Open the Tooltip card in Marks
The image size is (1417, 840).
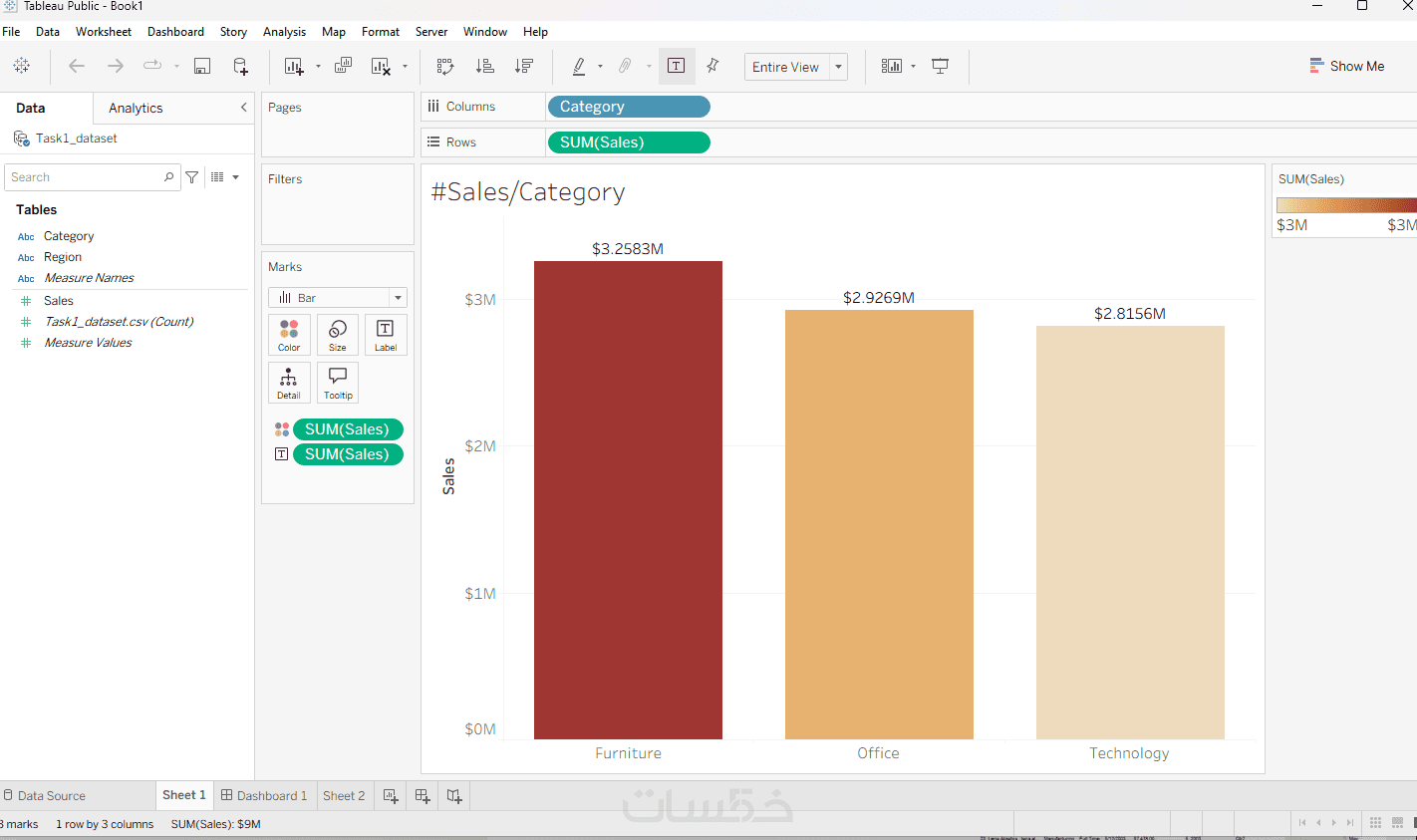pyautogui.click(x=338, y=383)
